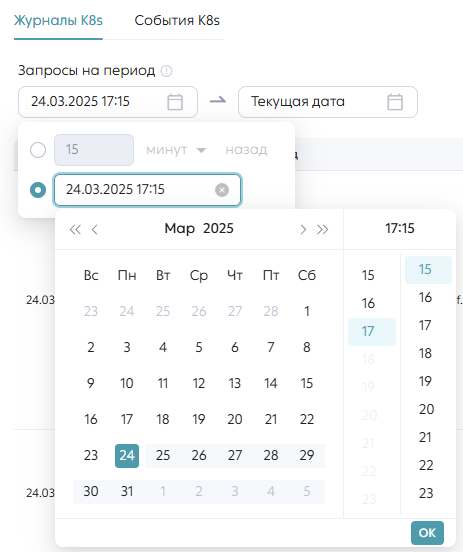The image size is (463, 552).
Task: Open year selector 2025 in calendar header
Action: [x=218, y=228]
